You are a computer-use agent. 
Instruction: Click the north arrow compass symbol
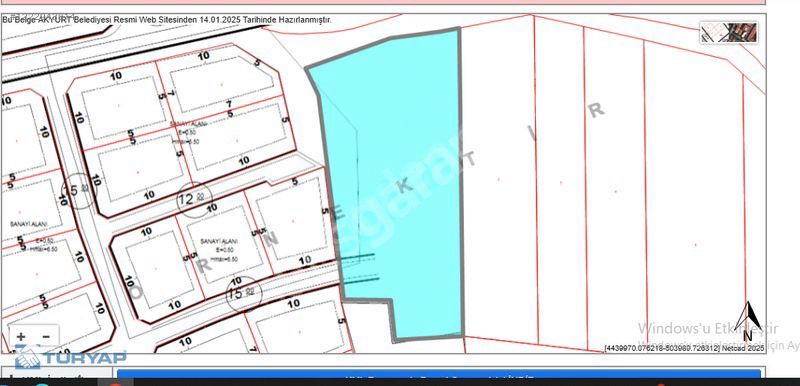[x=748, y=321]
